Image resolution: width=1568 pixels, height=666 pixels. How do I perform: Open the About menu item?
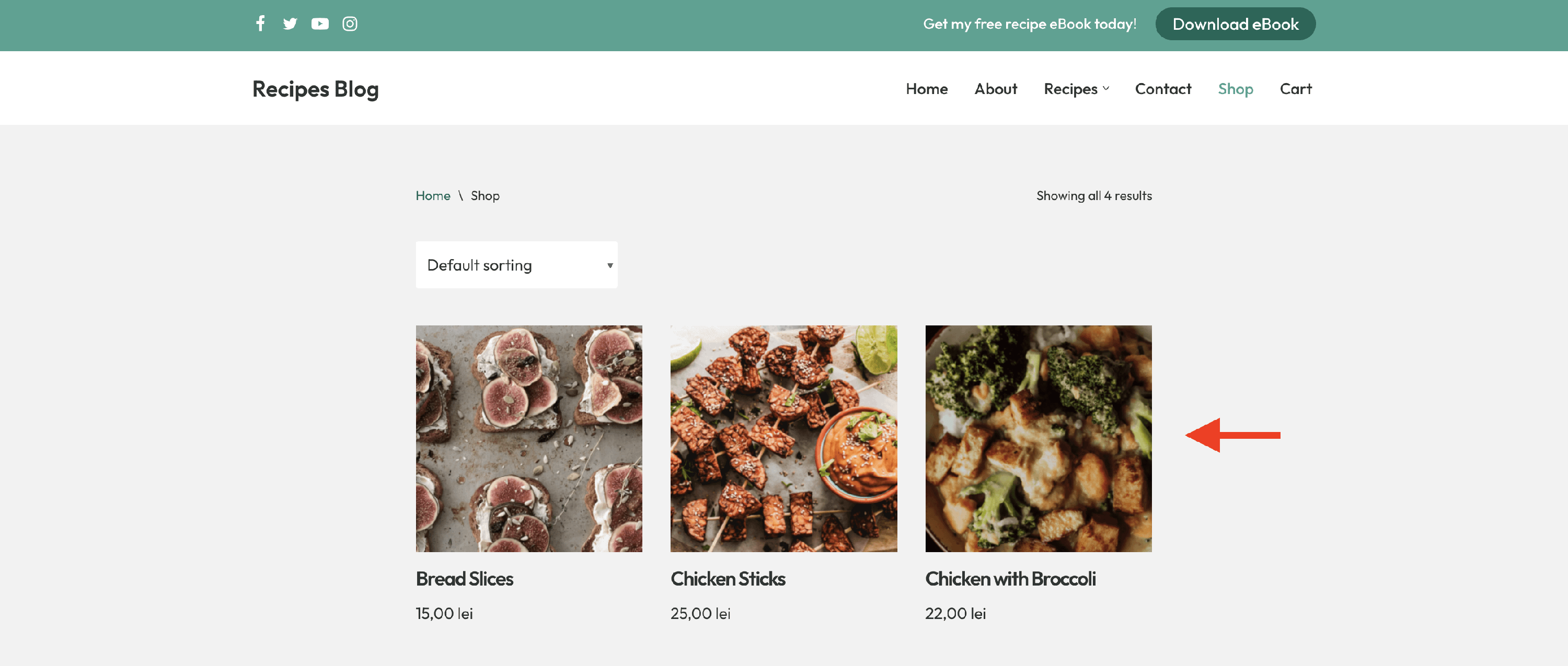click(x=995, y=89)
